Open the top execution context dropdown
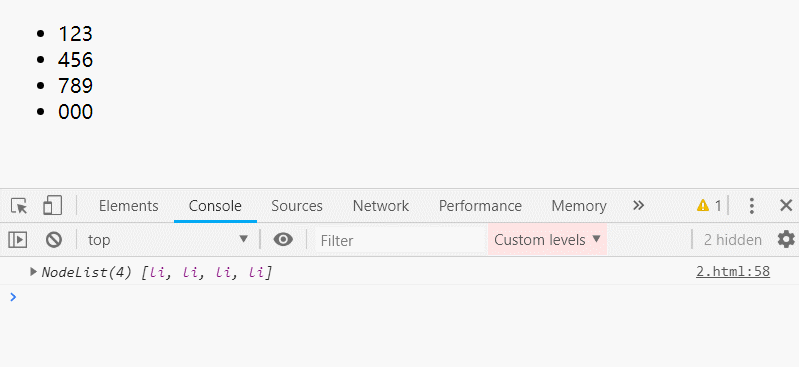Screen dimensions: 799x367 (x=168, y=240)
